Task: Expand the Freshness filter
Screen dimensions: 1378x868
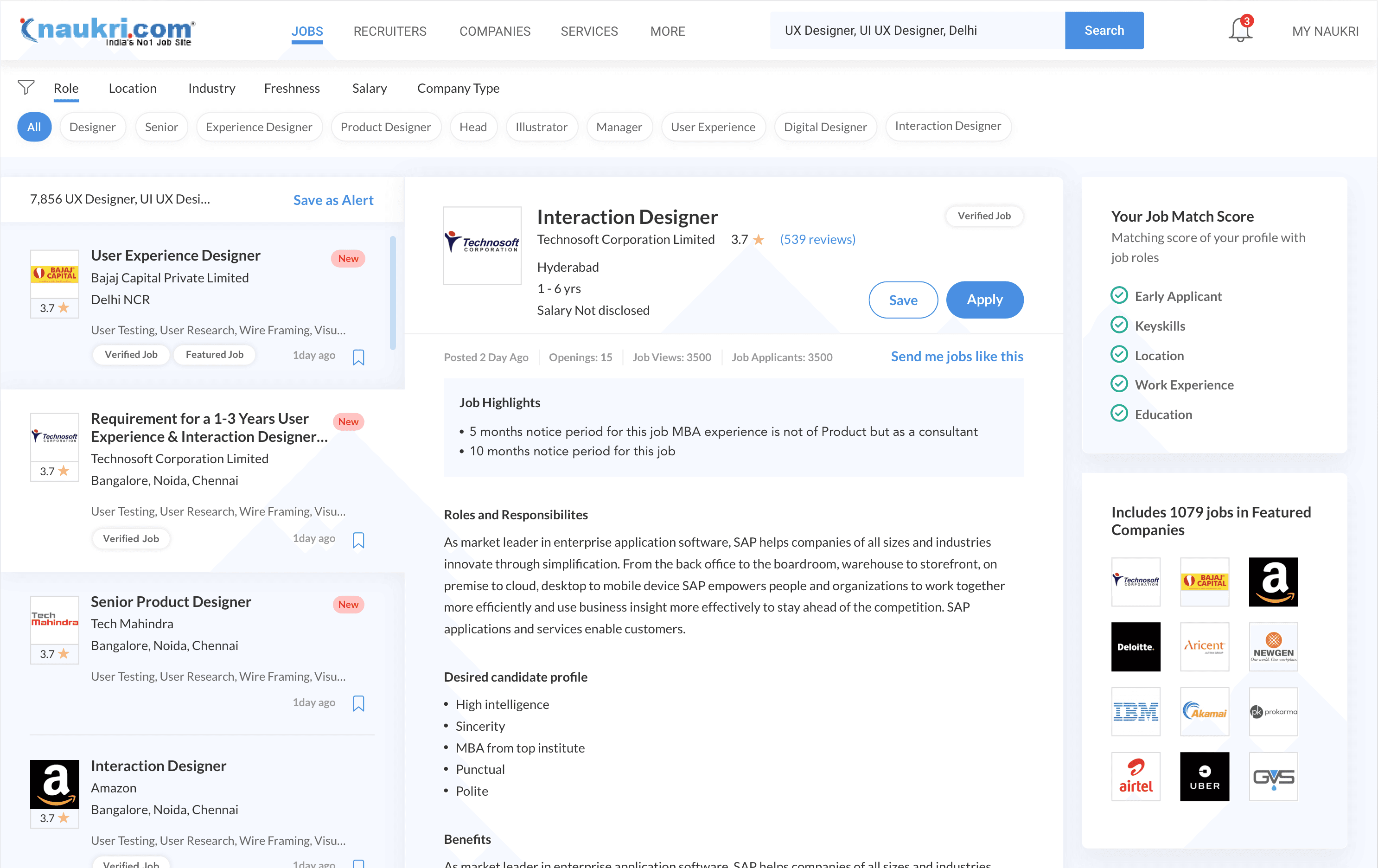Action: pos(291,88)
